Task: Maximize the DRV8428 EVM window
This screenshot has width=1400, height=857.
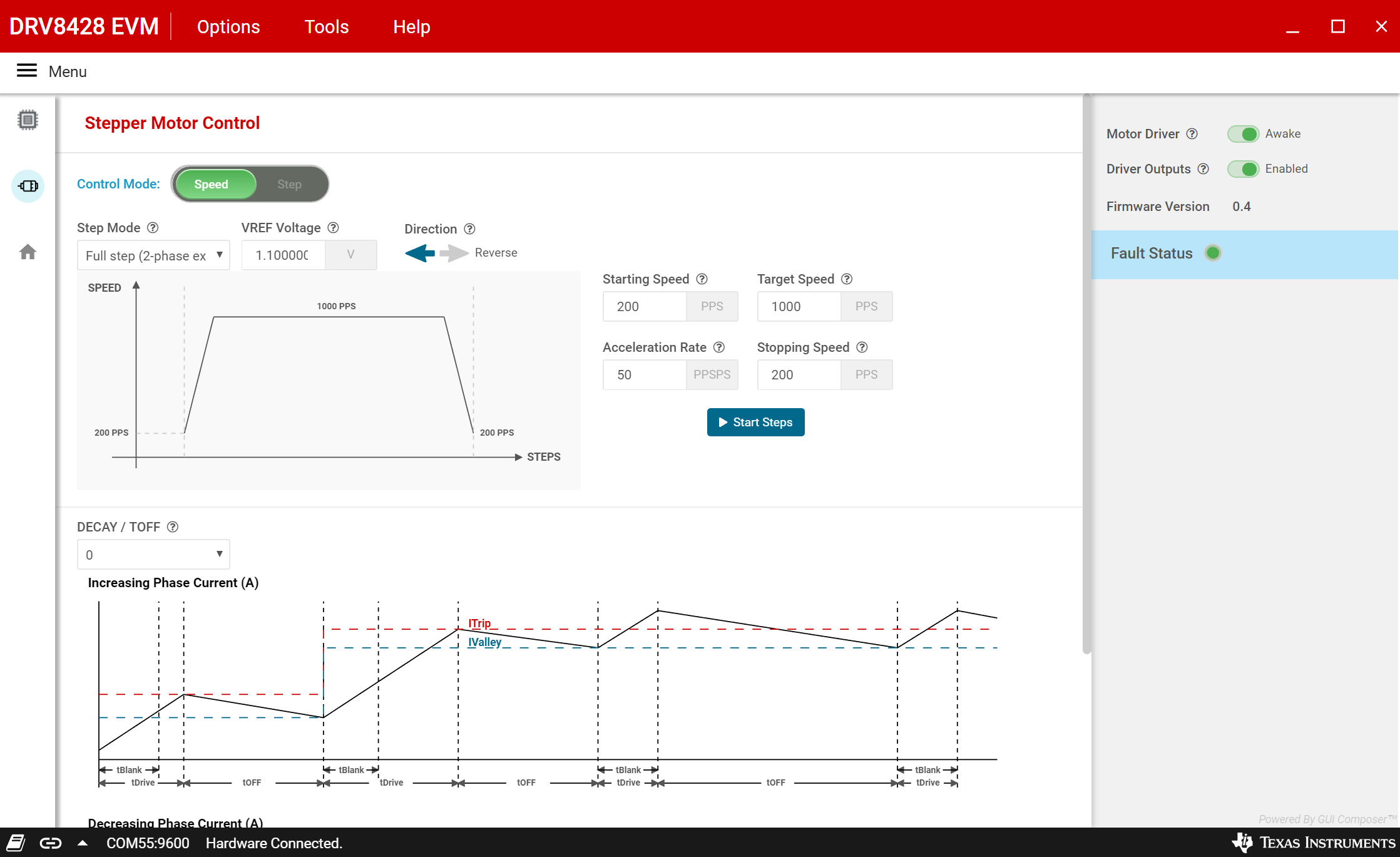Action: click(1337, 26)
